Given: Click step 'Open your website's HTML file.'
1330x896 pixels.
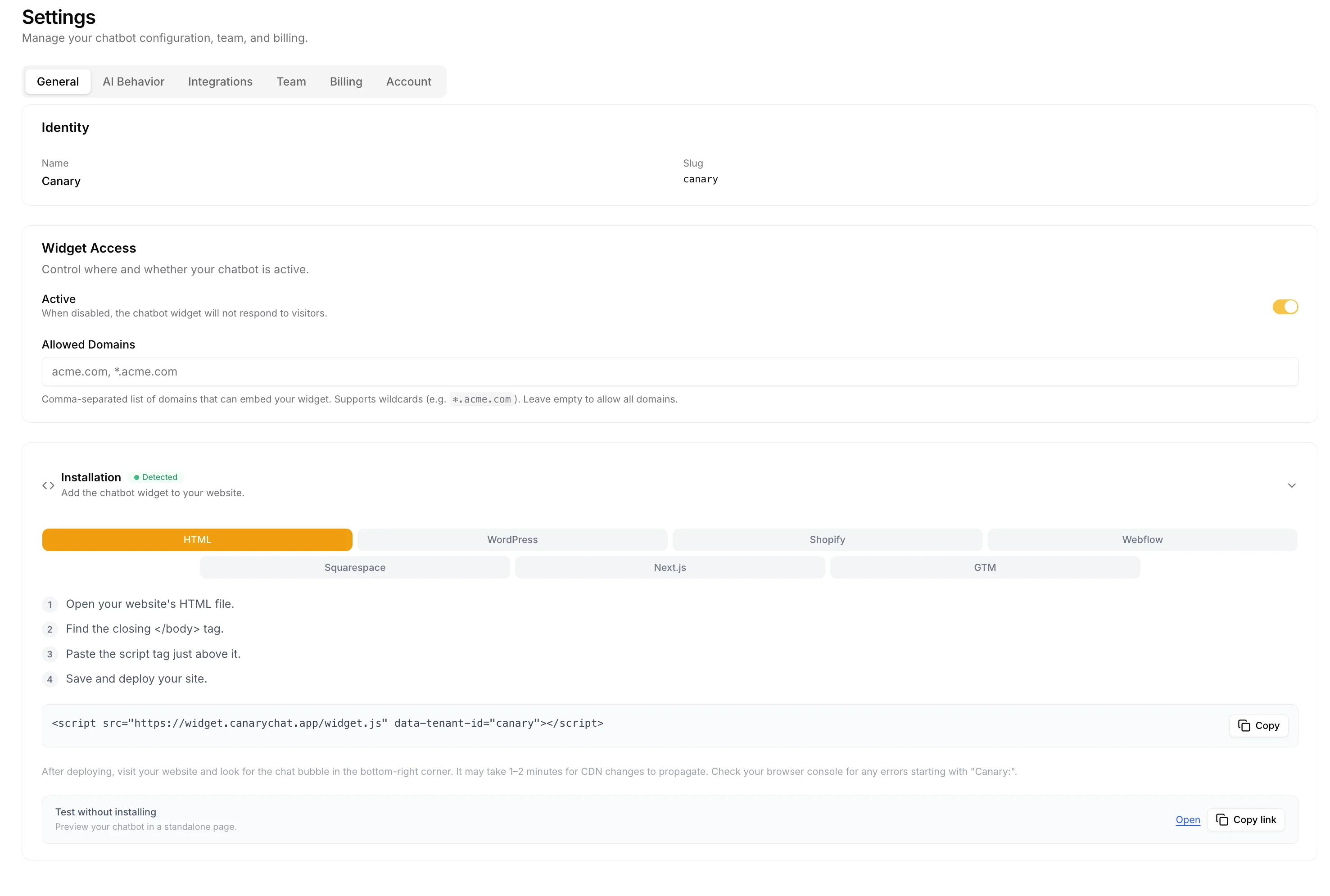Looking at the screenshot, I should tap(149, 604).
